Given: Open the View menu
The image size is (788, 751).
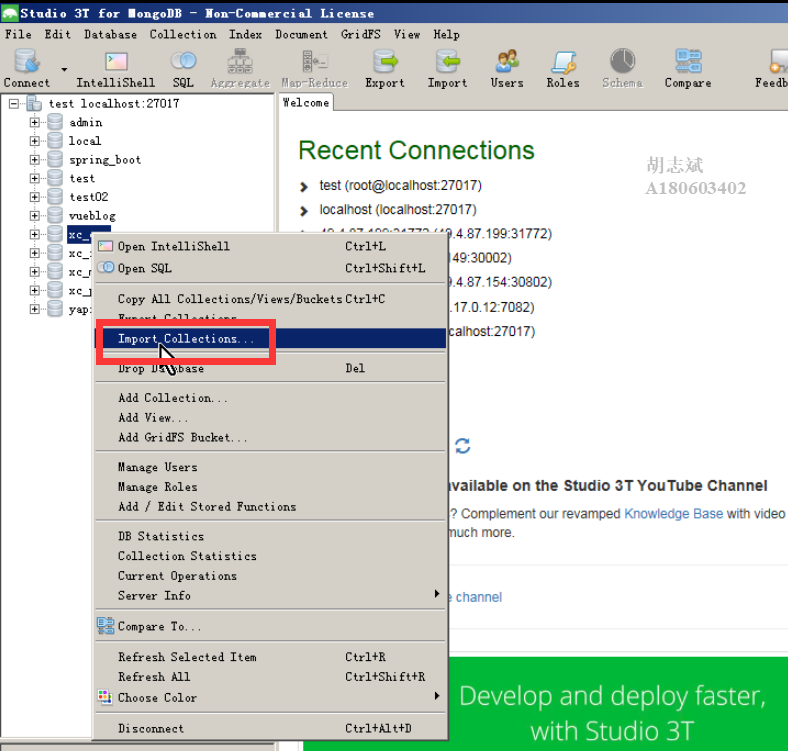Looking at the screenshot, I should [407, 34].
